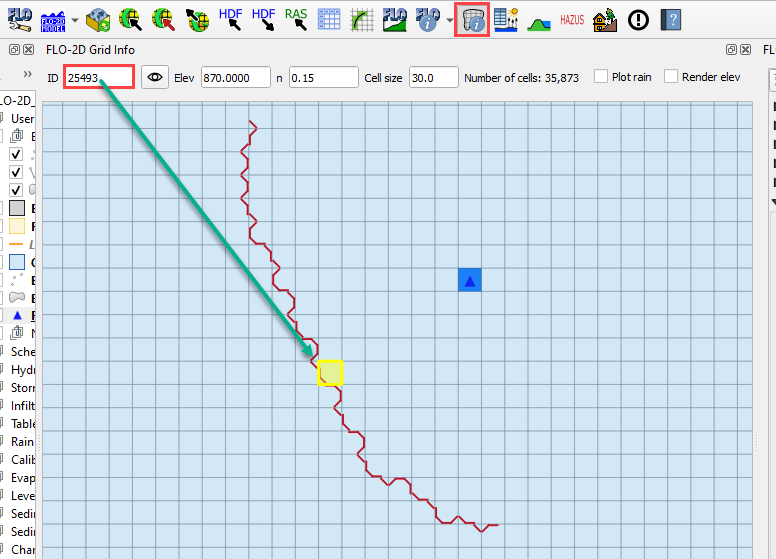
Task: Click the highlighted yellow grid cell
Action: (x=330, y=372)
